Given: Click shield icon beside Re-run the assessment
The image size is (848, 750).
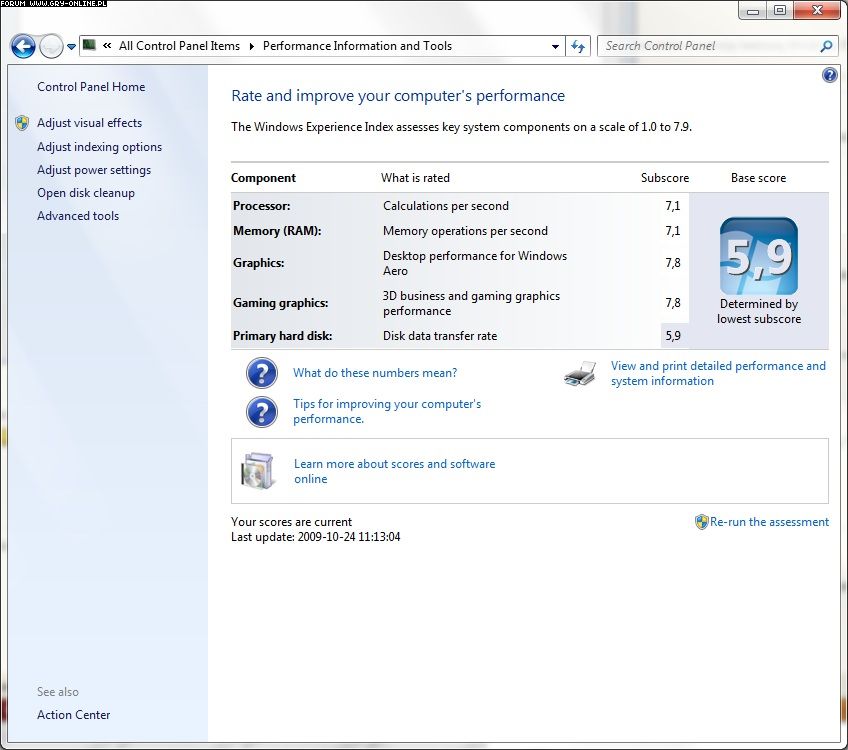Looking at the screenshot, I should pos(701,522).
